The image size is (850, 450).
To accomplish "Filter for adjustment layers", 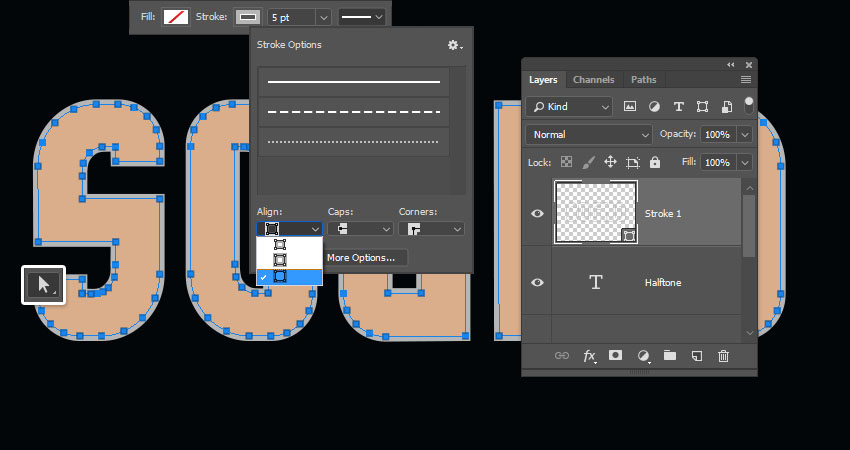I will pyautogui.click(x=654, y=107).
